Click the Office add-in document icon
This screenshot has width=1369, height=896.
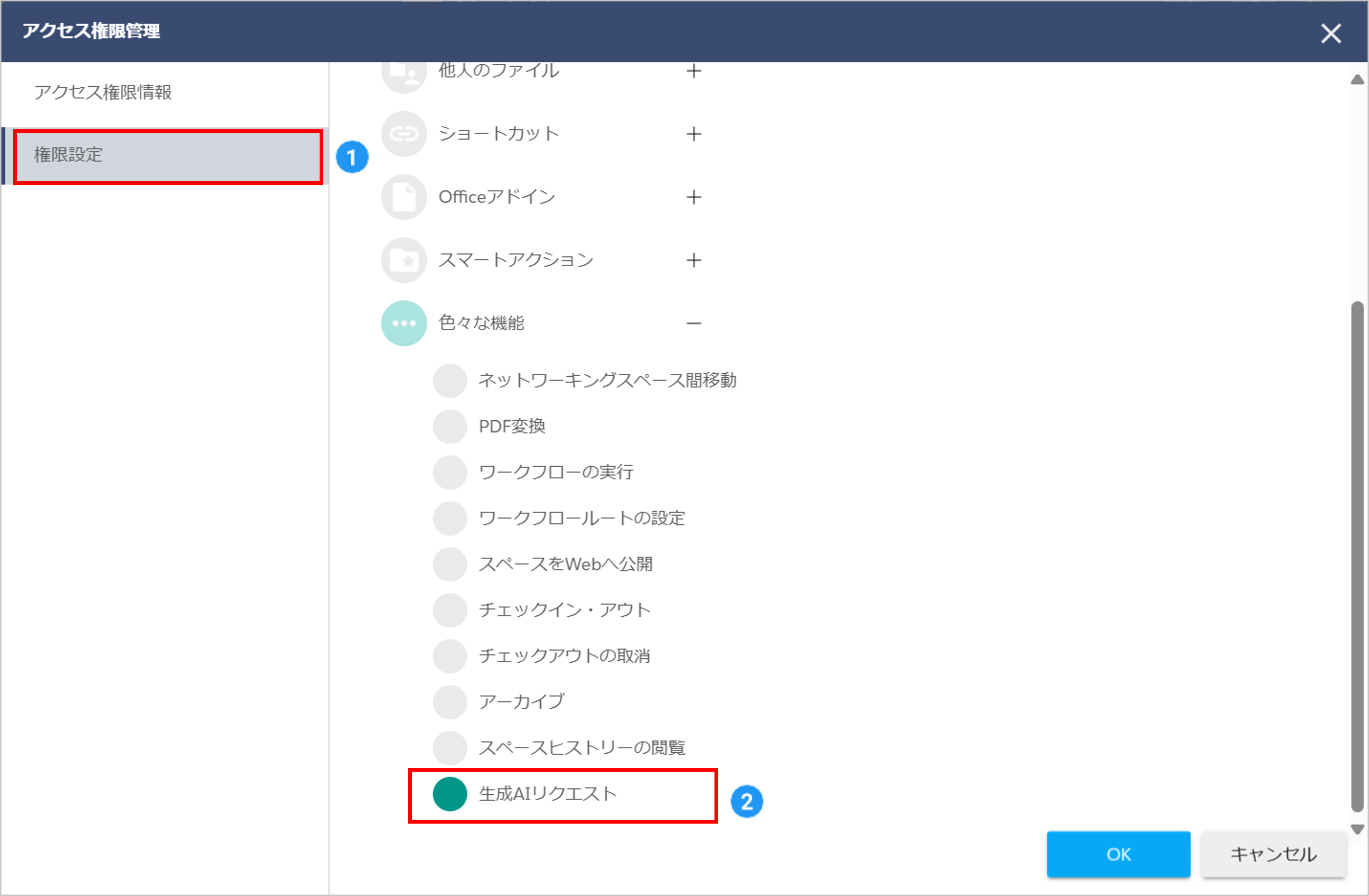pyautogui.click(x=404, y=197)
